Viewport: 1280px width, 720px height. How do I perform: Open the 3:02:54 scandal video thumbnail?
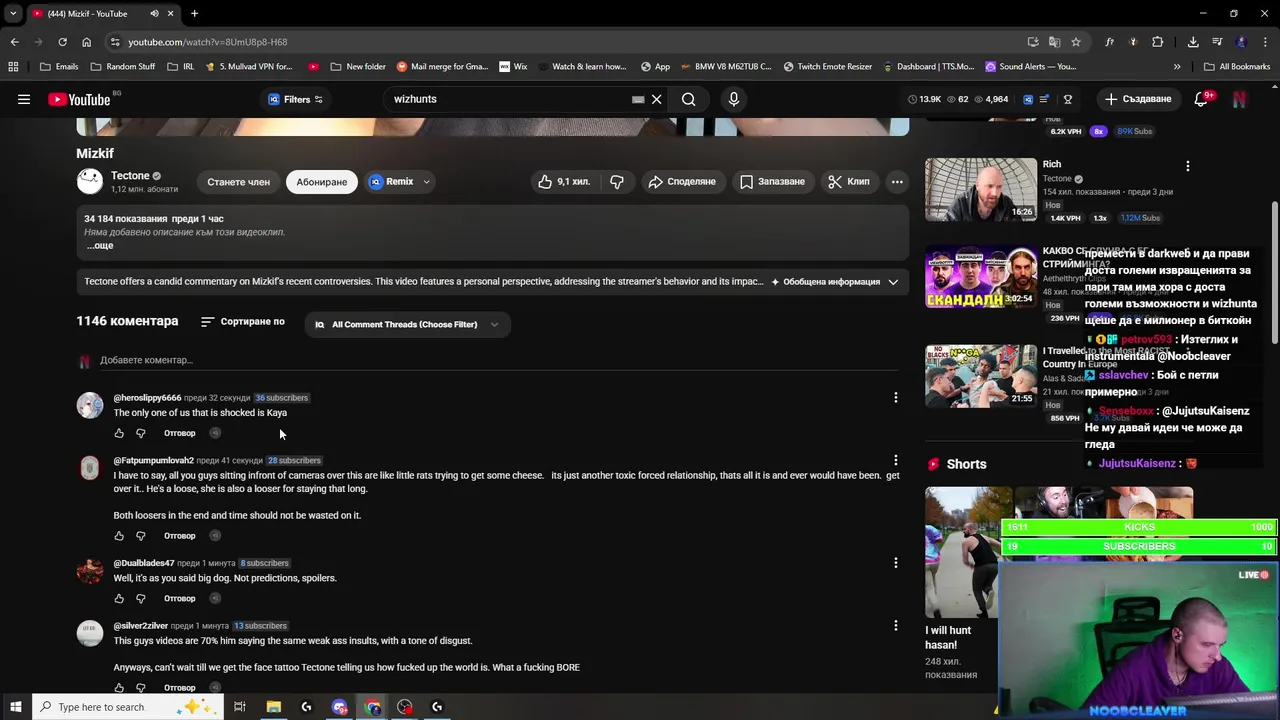click(981, 277)
